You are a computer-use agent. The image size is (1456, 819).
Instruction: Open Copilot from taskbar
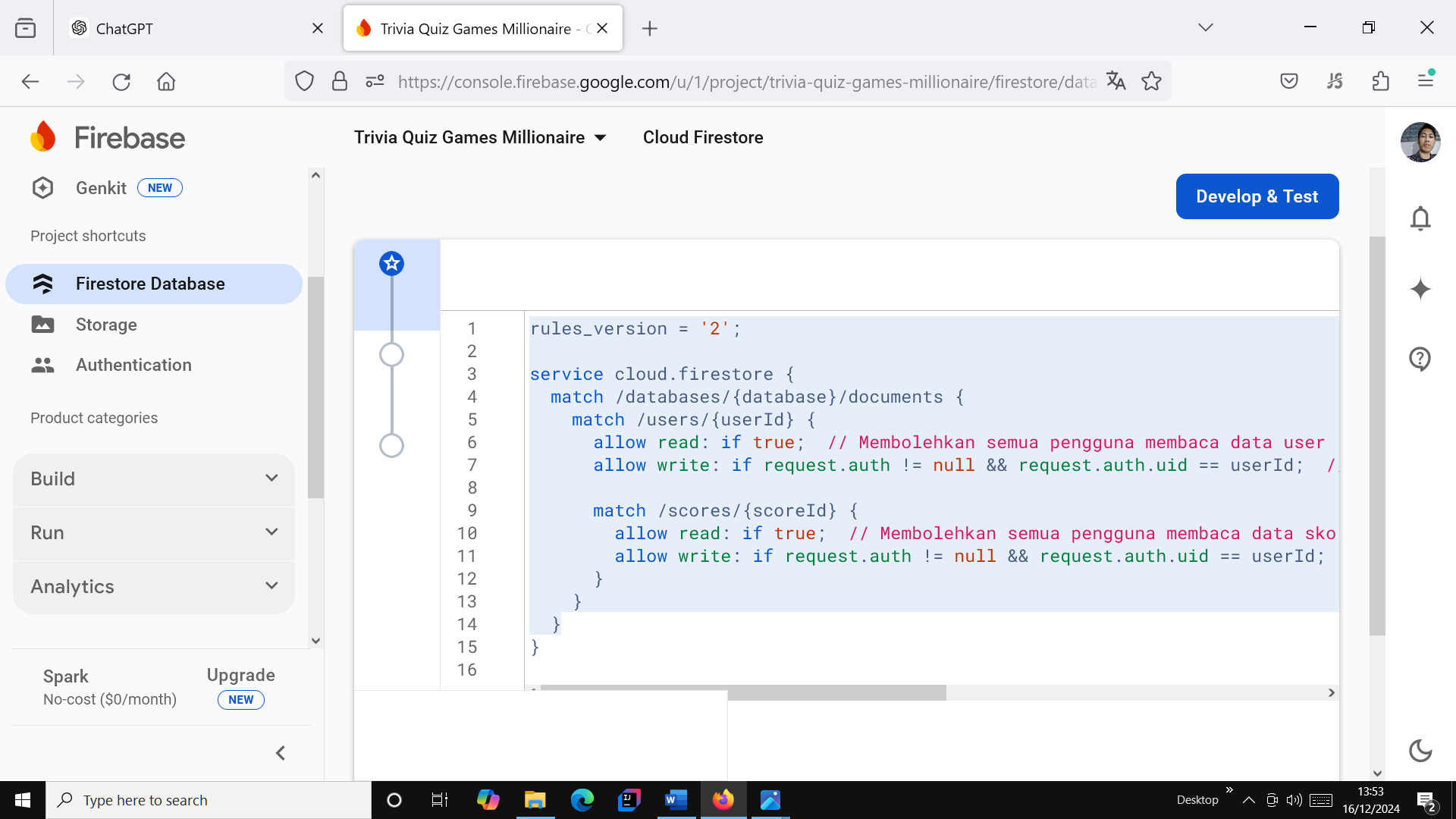click(x=488, y=800)
